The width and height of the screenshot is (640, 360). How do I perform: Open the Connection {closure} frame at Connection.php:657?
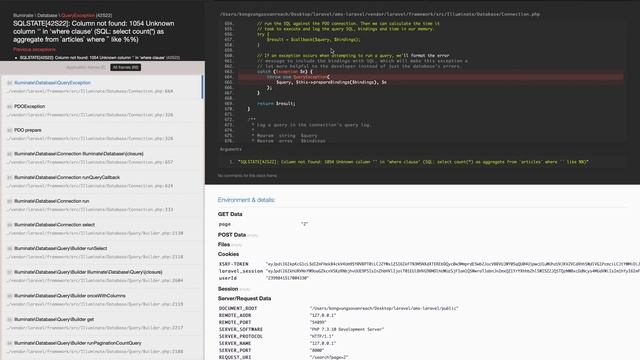tap(101, 158)
